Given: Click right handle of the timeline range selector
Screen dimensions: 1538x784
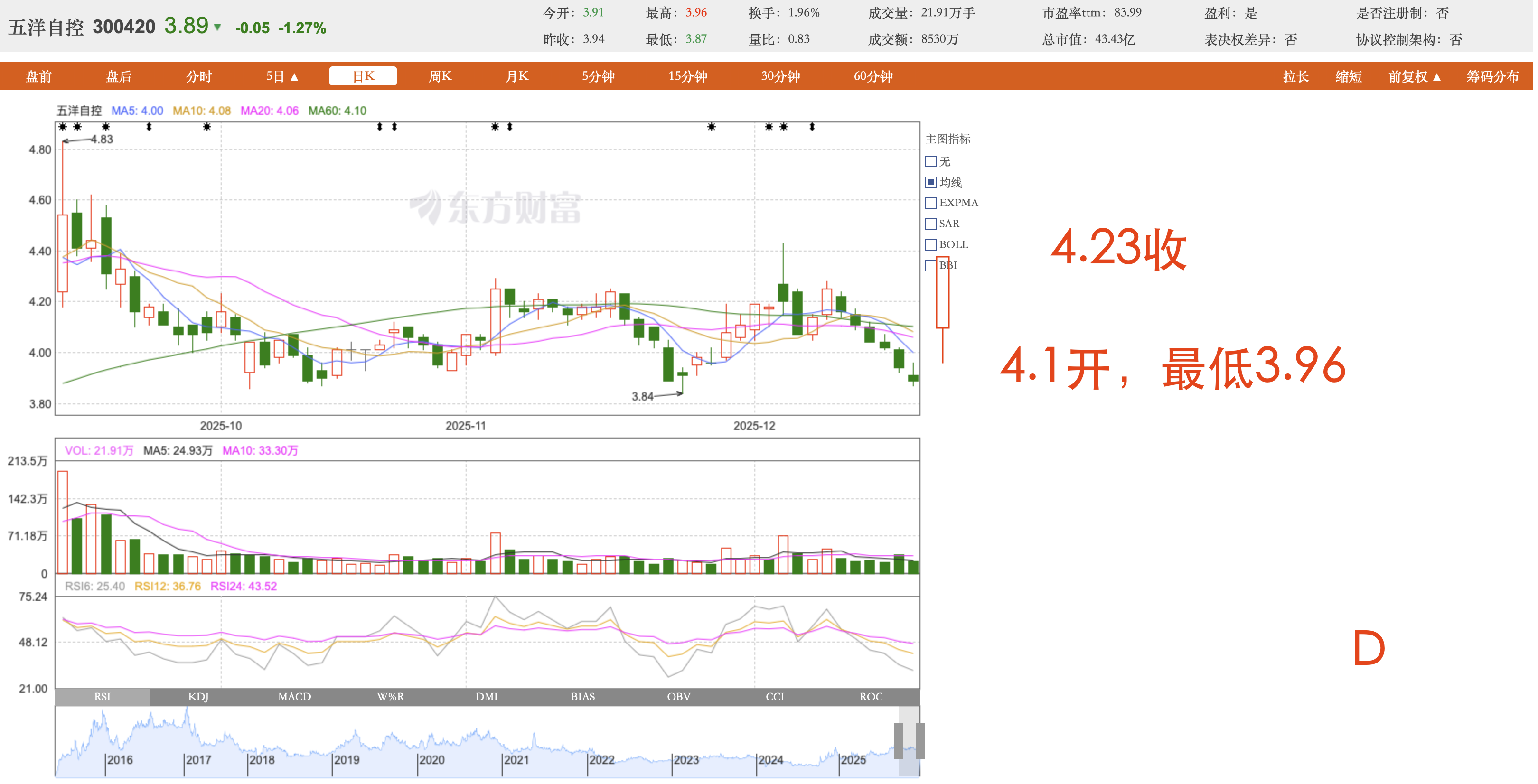Looking at the screenshot, I should (x=920, y=740).
